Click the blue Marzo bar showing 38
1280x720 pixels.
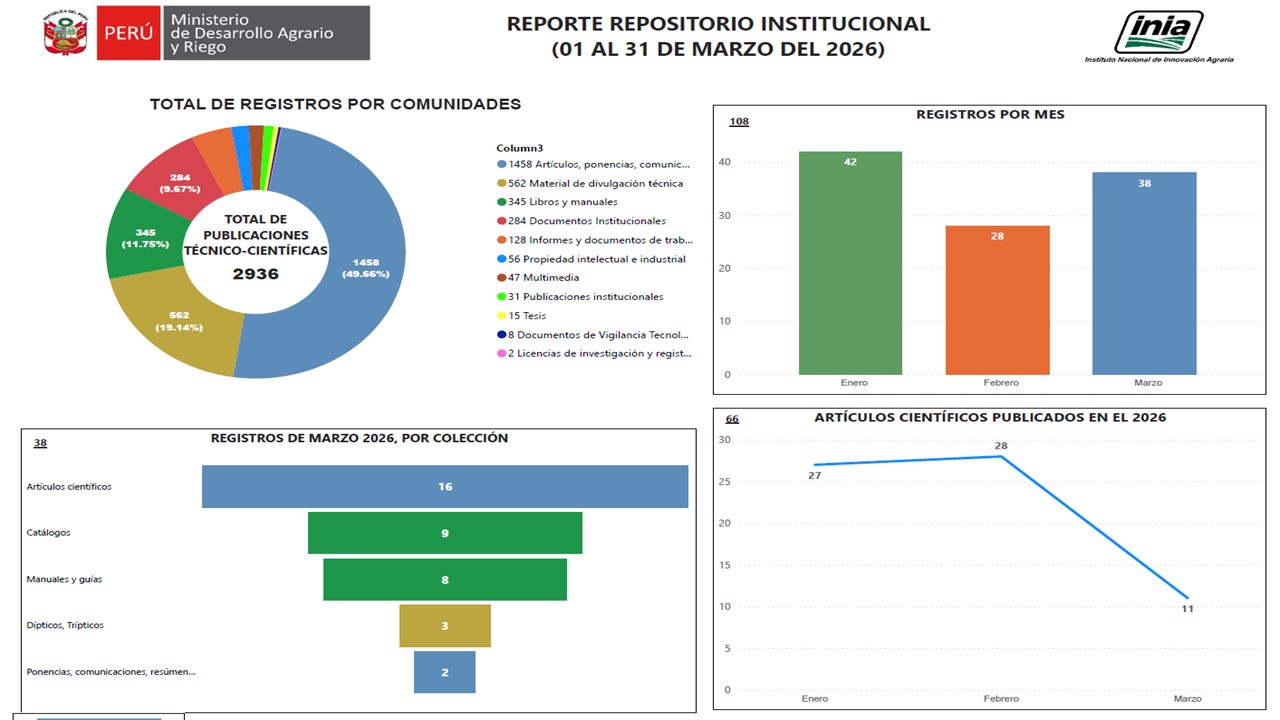[x=1144, y=274]
